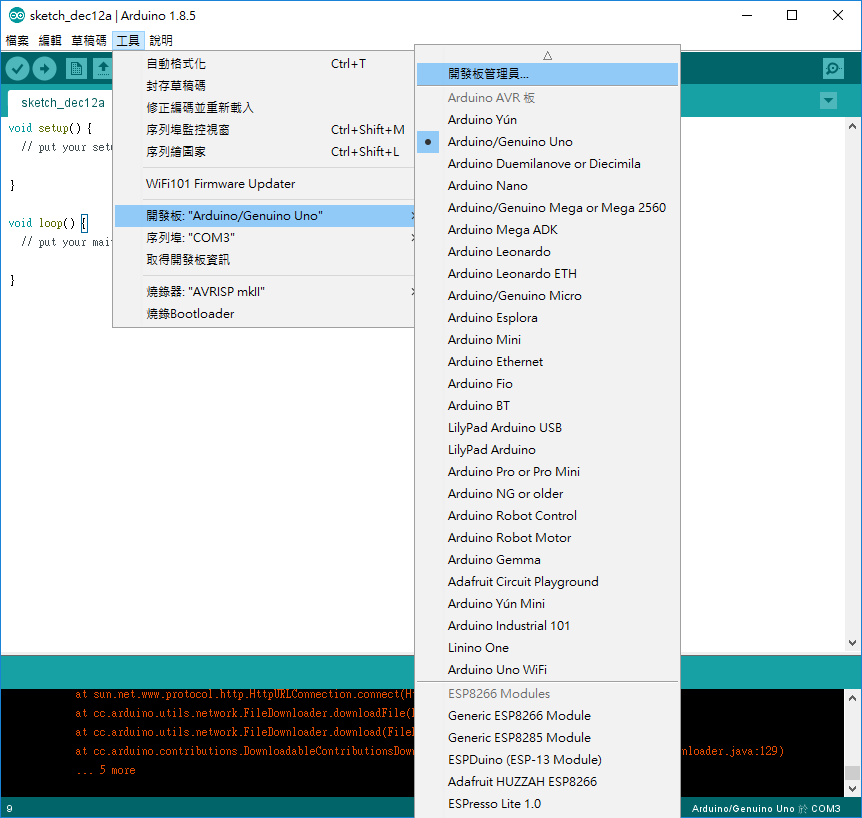
Task: Select Arduino Duemilanove or Diecimila board
Action: click(548, 164)
